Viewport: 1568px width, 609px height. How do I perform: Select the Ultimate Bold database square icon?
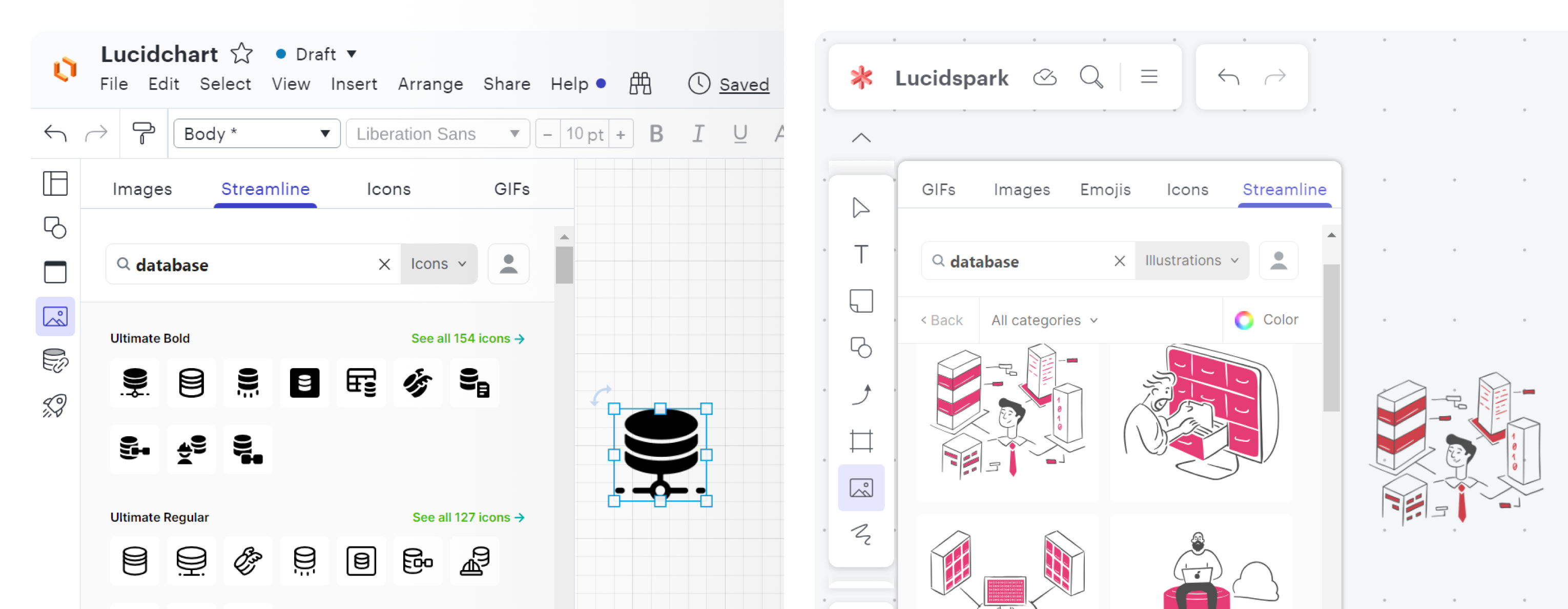coord(304,383)
